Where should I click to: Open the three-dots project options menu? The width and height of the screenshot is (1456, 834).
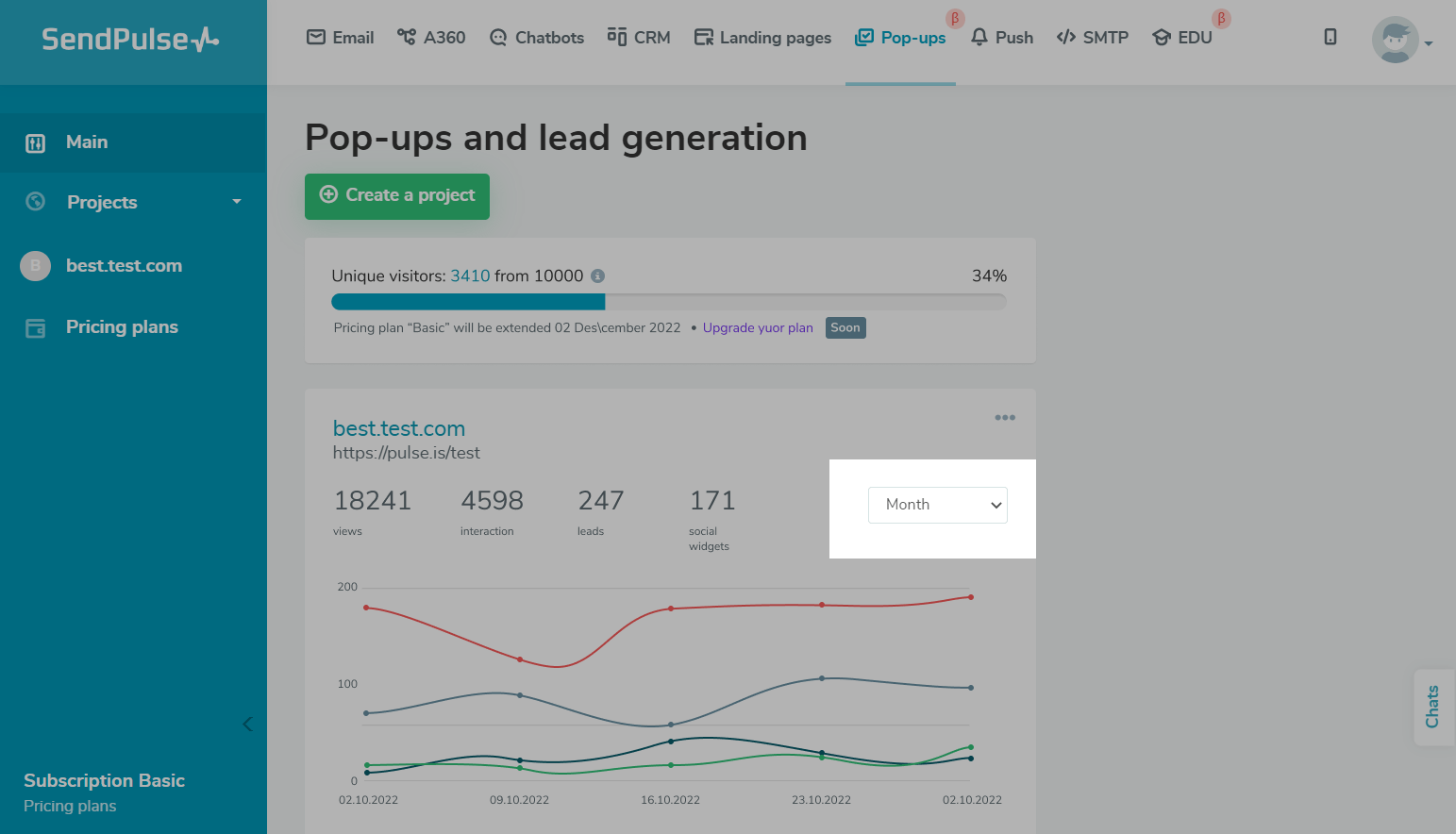1005,417
